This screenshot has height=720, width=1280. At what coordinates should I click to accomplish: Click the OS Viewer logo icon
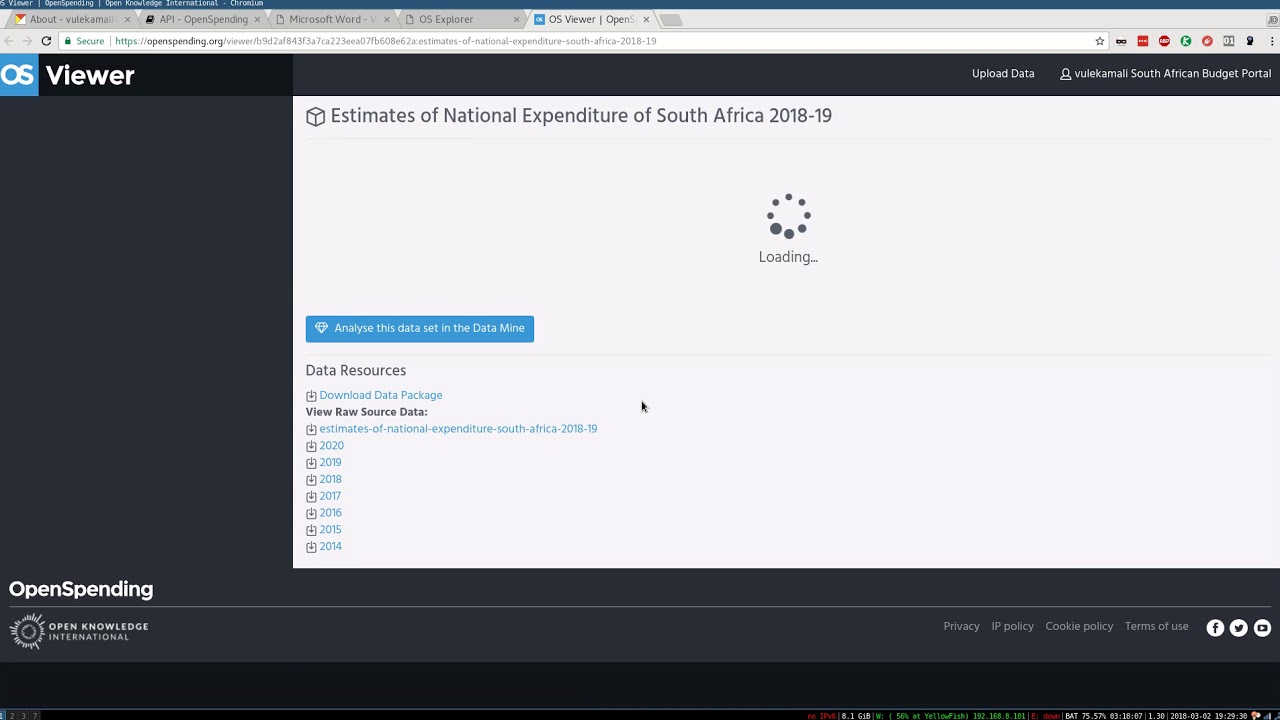click(19, 75)
